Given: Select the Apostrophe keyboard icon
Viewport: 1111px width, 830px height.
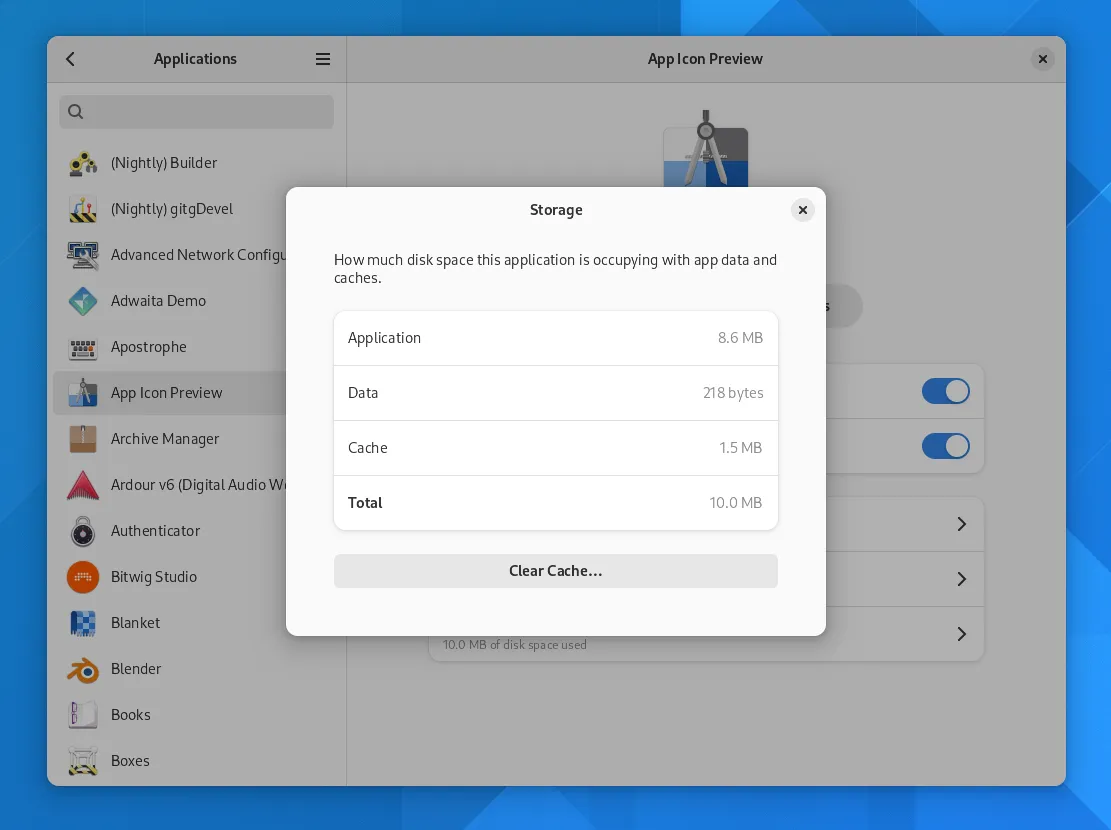Looking at the screenshot, I should click(83, 347).
